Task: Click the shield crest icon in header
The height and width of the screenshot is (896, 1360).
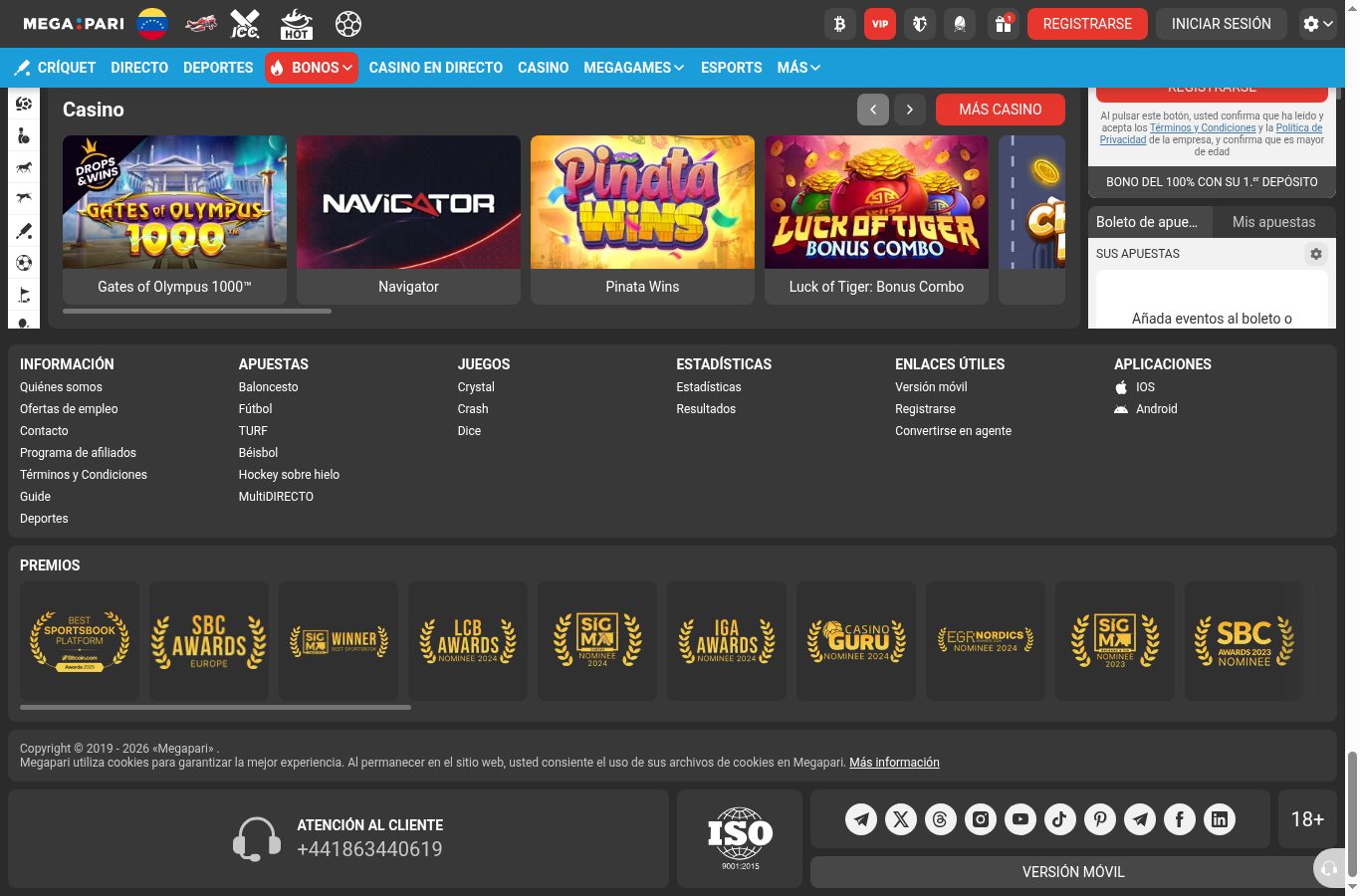Action: [920, 24]
